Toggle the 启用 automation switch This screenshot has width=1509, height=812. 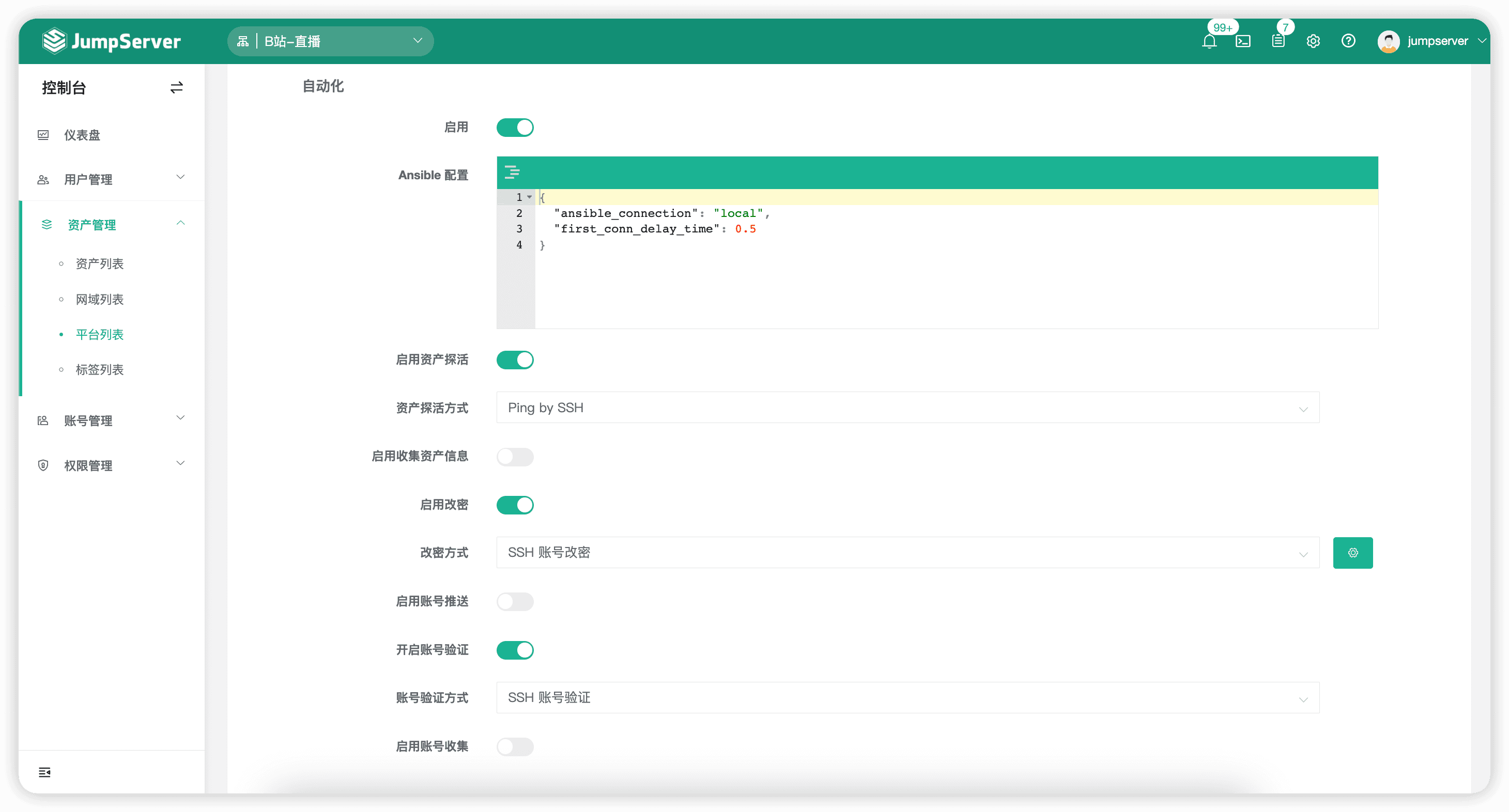click(x=515, y=128)
